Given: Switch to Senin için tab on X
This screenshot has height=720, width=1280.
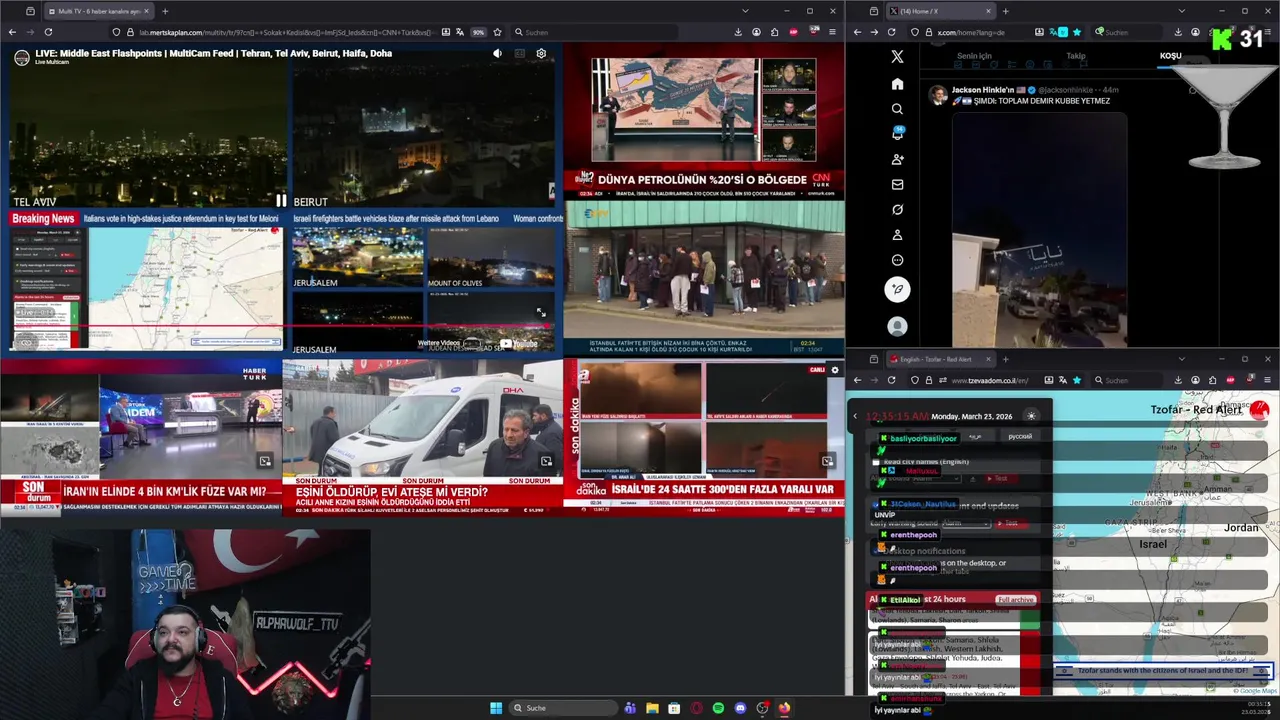Looking at the screenshot, I should click(x=974, y=56).
